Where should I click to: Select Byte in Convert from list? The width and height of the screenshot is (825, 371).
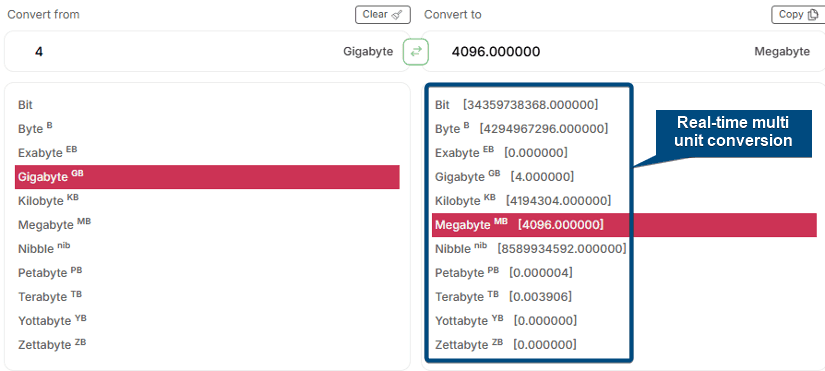[x=207, y=129]
